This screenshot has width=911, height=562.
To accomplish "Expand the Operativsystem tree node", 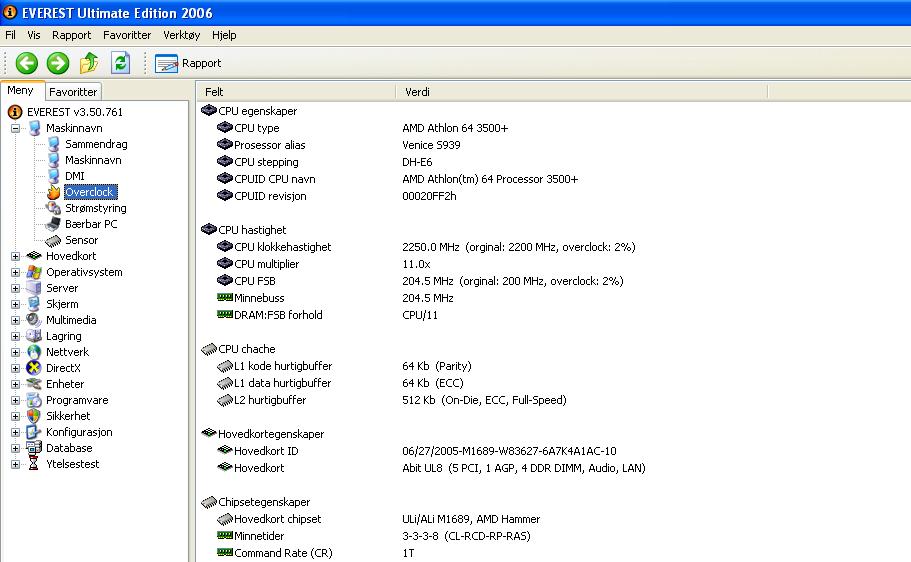I will click(x=16, y=272).
